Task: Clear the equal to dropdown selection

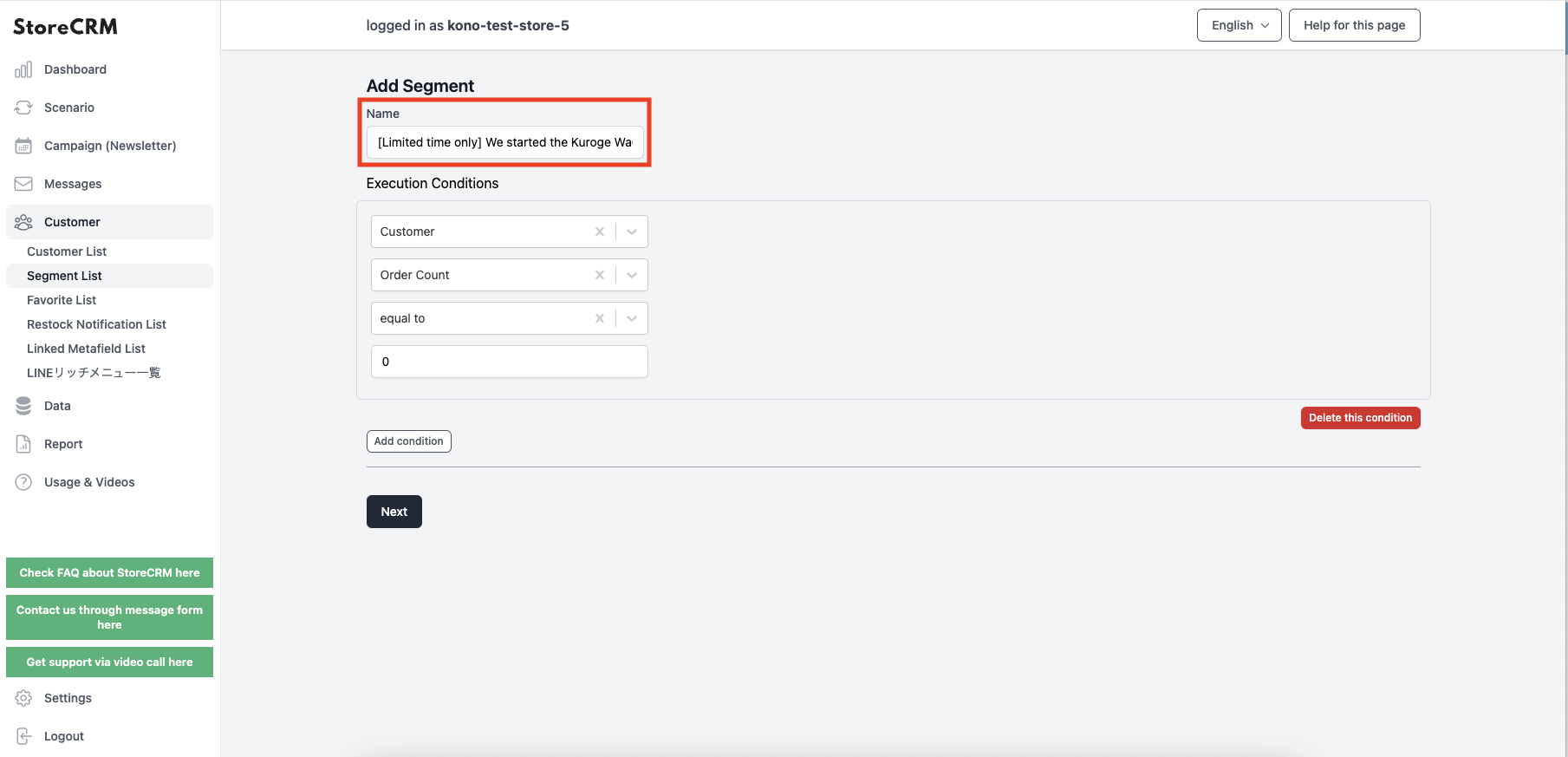Action: tap(599, 318)
